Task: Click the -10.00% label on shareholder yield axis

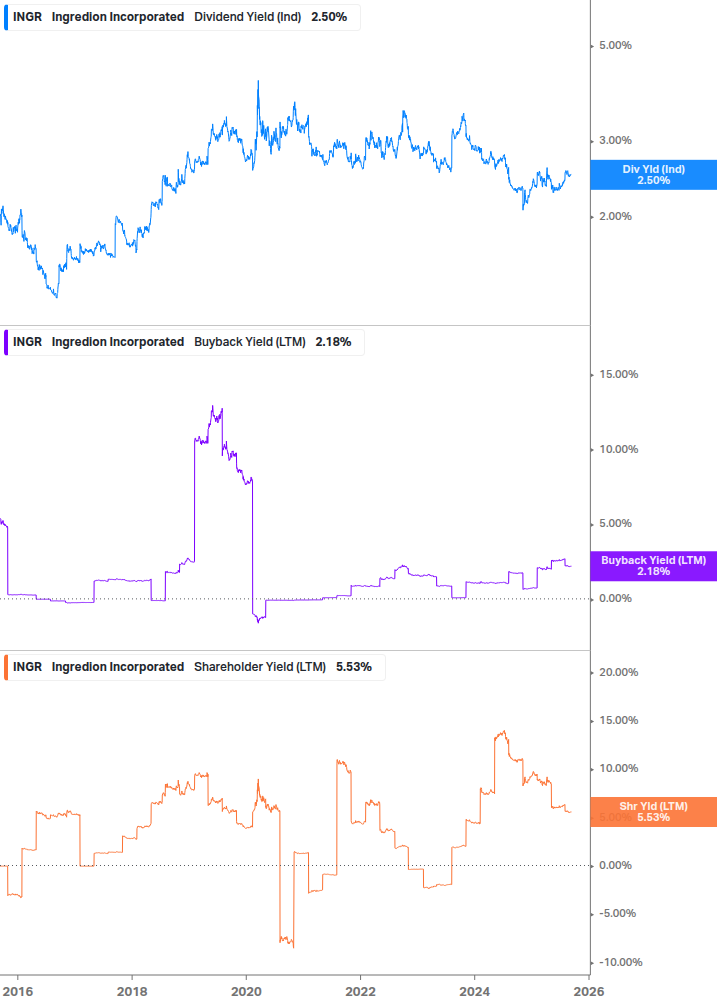Action: pyautogui.click(x=618, y=962)
